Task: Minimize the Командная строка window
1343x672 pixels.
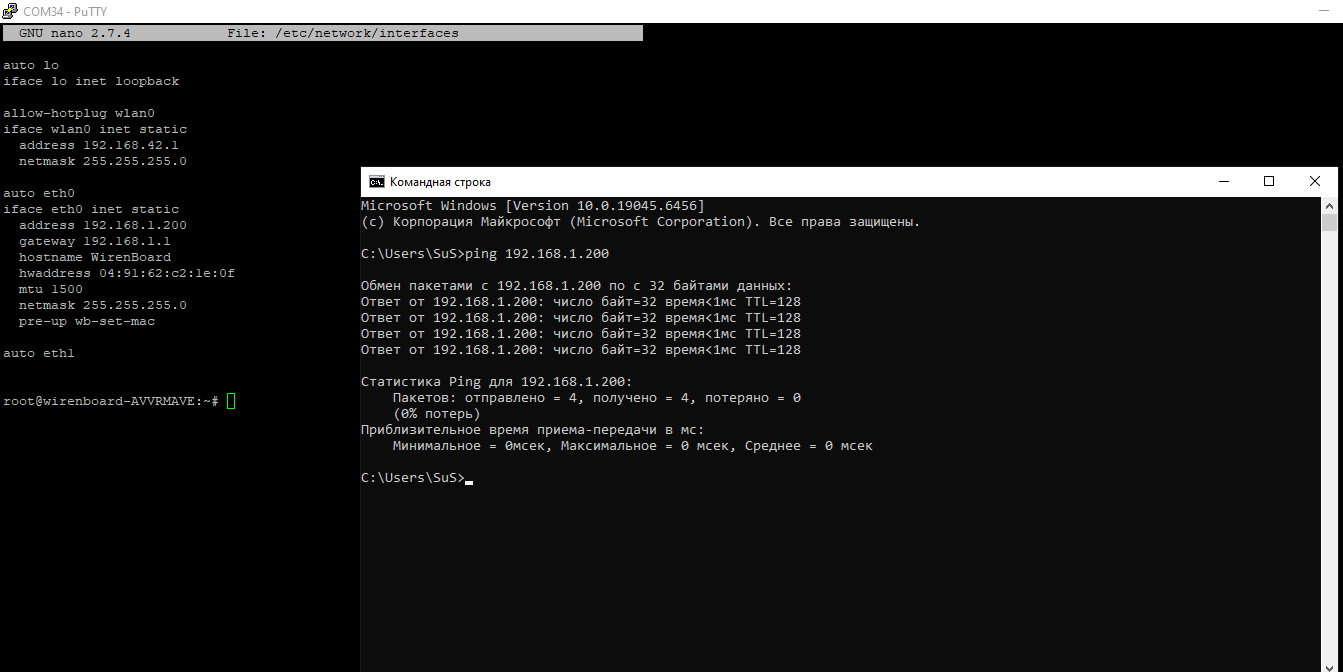Action: pos(1223,181)
